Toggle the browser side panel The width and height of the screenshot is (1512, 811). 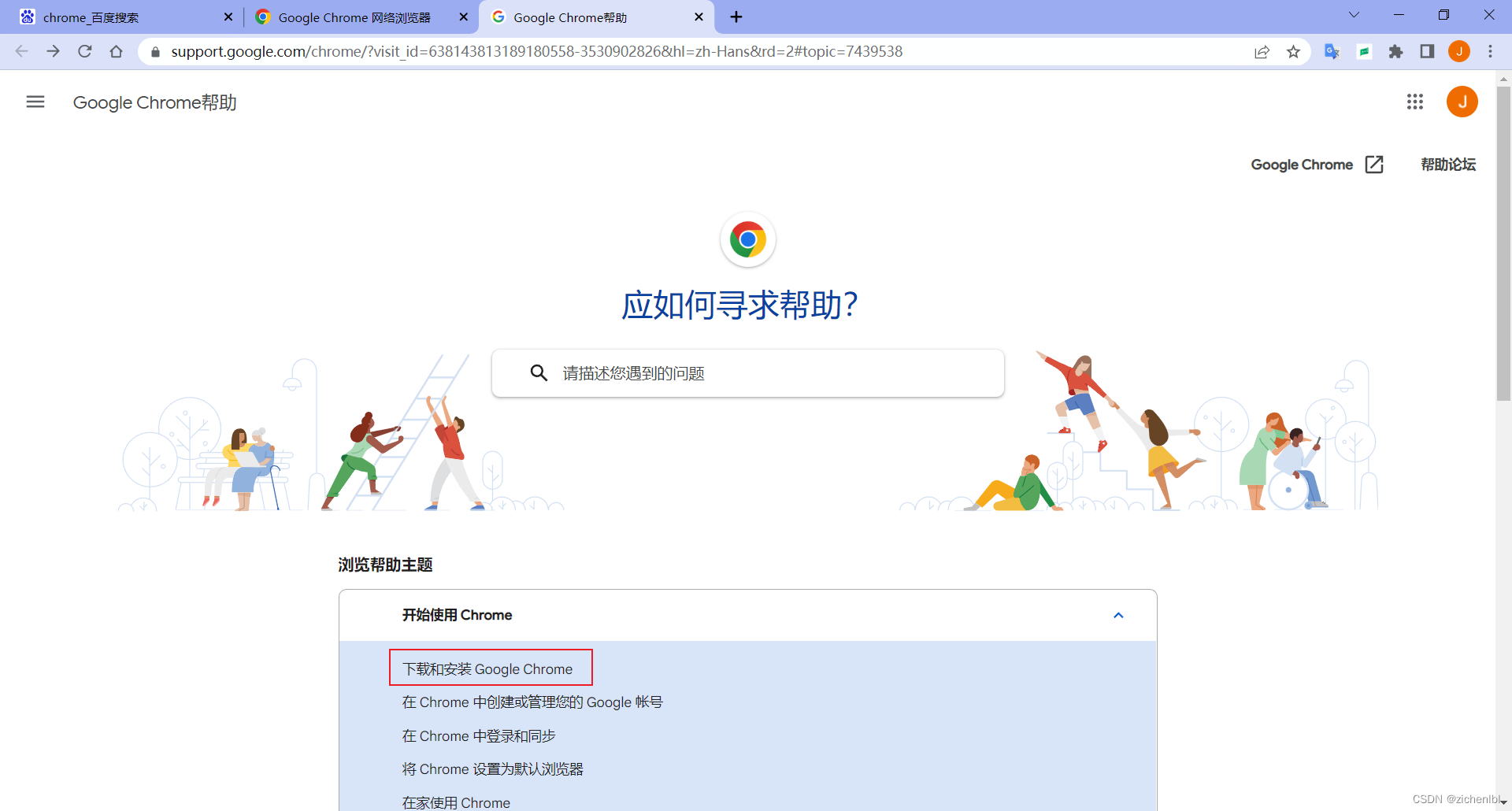pyautogui.click(x=1427, y=51)
